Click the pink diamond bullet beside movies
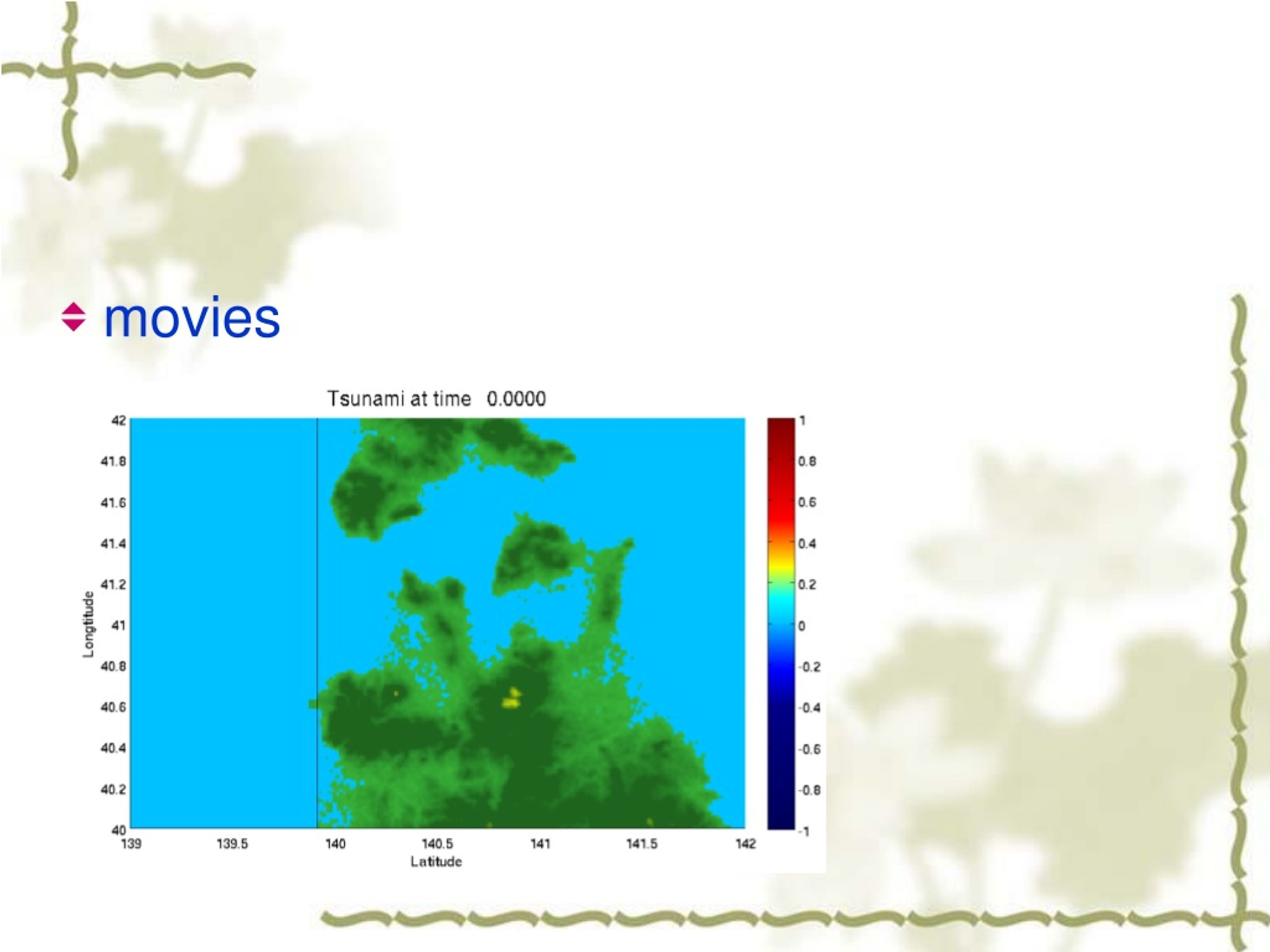This screenshot has width=1270, height=952. tap(73, 317)
